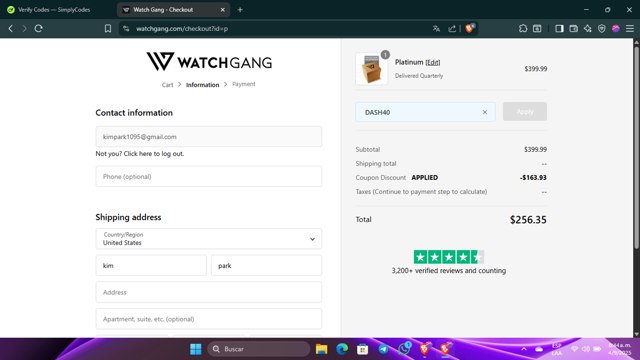Open the Windows Start menu
The height and width of the screenshot is (360, 640).
(196, 349)
